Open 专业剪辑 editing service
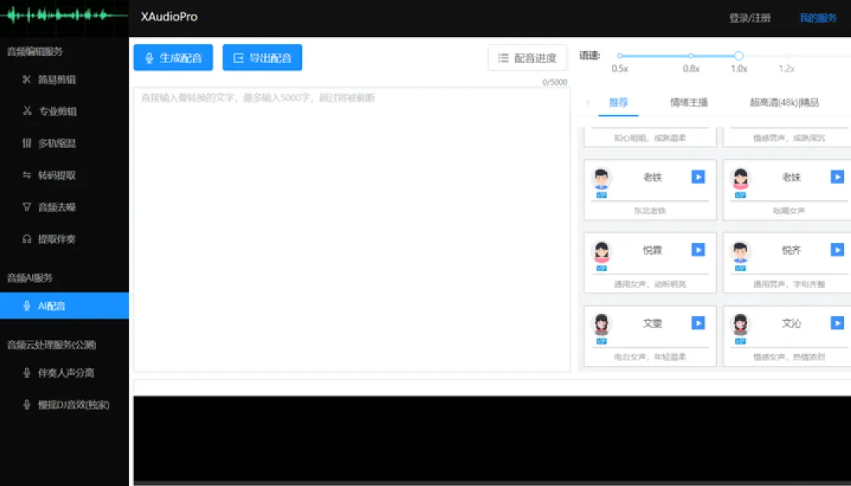Screen dimensions: 851x486 [56, 111]
